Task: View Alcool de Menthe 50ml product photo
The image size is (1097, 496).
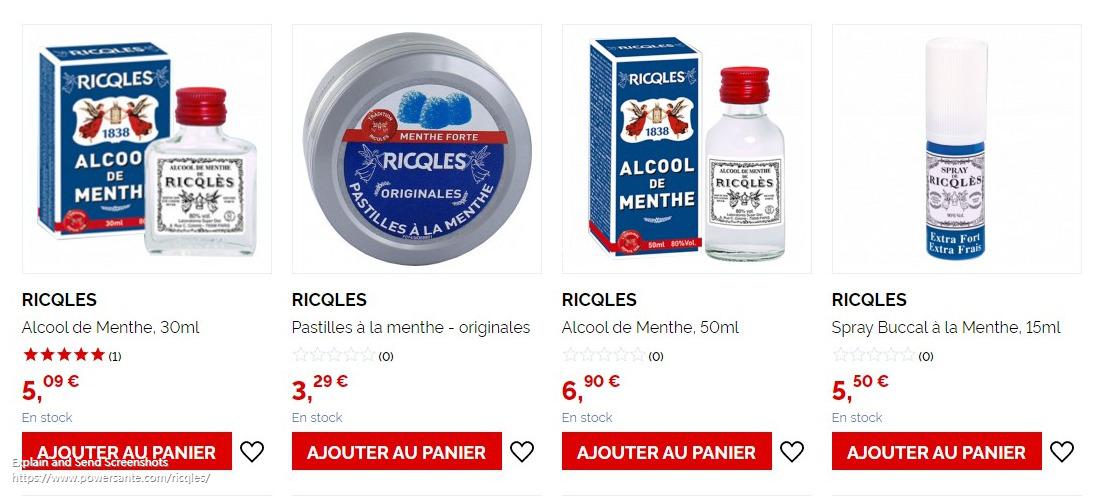Action: coord(687,149)
